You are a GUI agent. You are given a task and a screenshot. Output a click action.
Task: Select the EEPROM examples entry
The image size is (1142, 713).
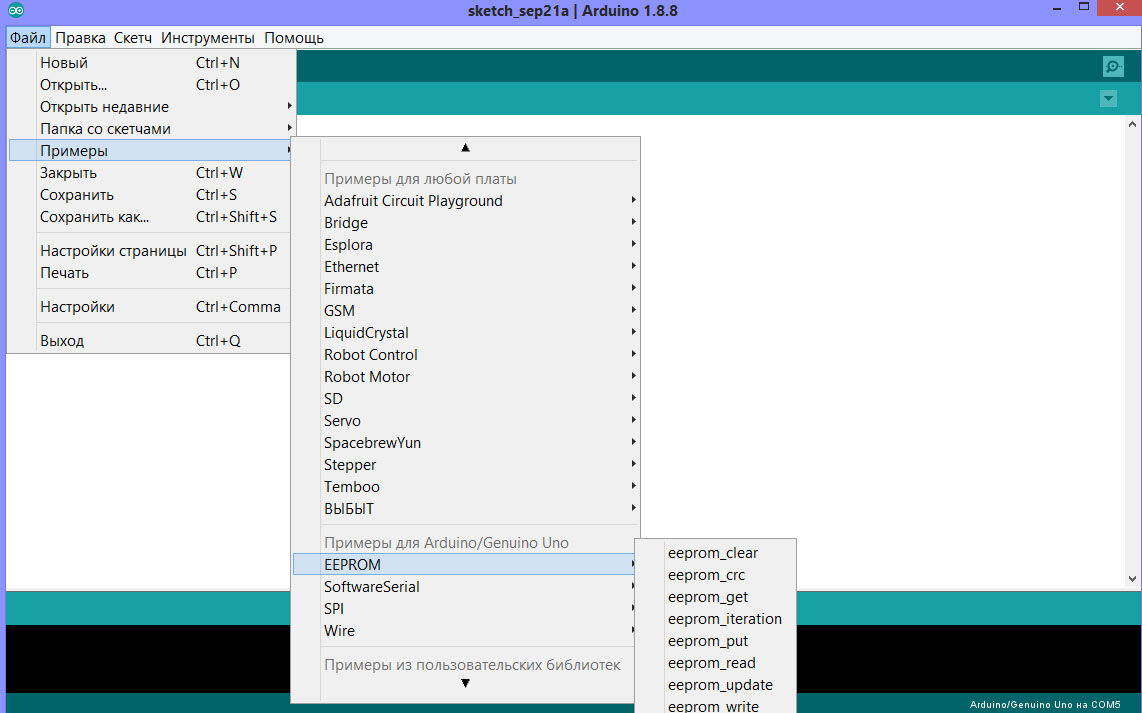coord(465,564)
